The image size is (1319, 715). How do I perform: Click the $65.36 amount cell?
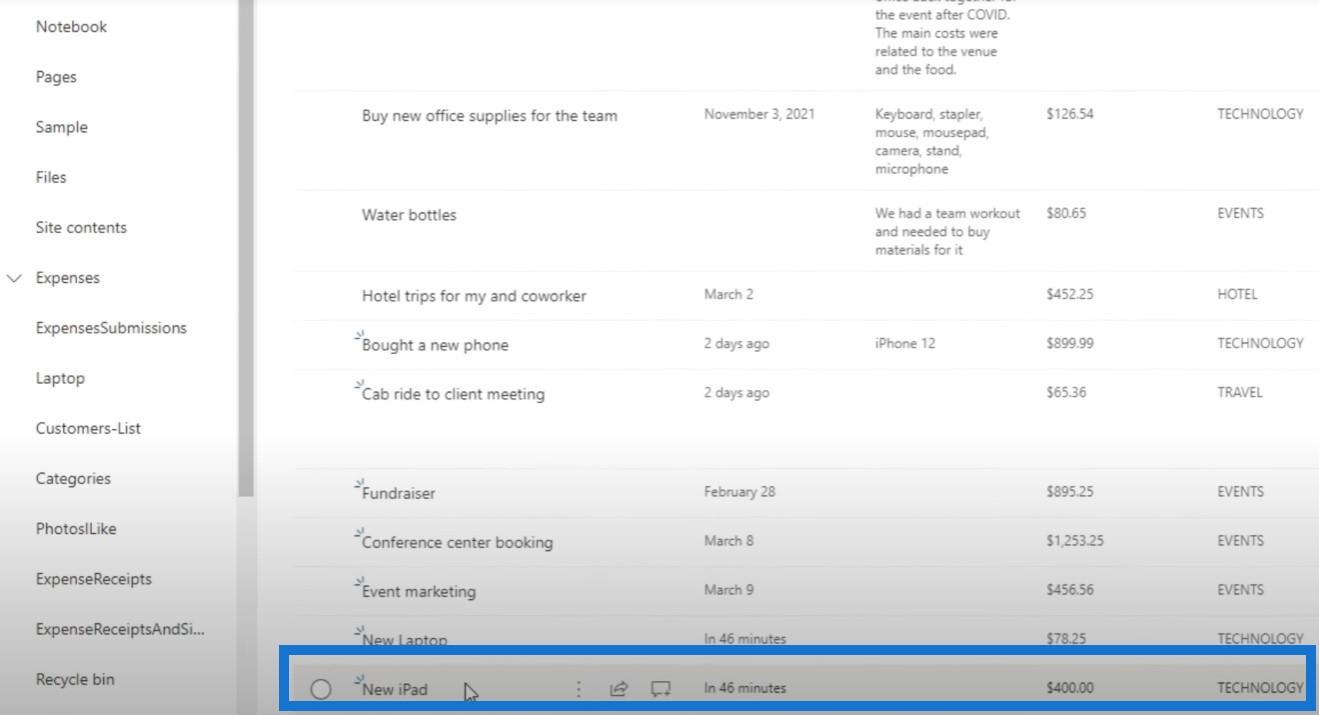point(1066,392)
